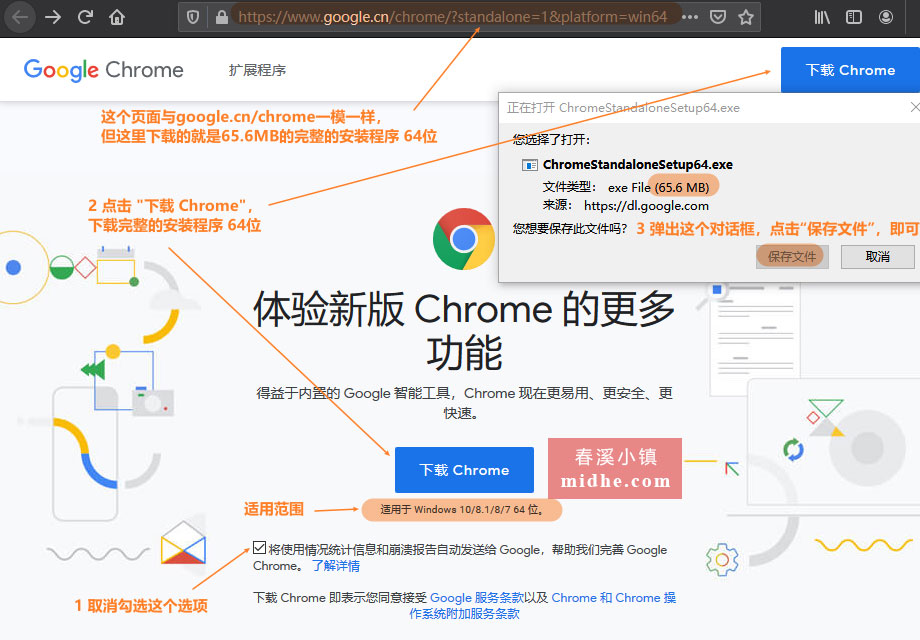Click the center 下载 Chrome button

464,470
